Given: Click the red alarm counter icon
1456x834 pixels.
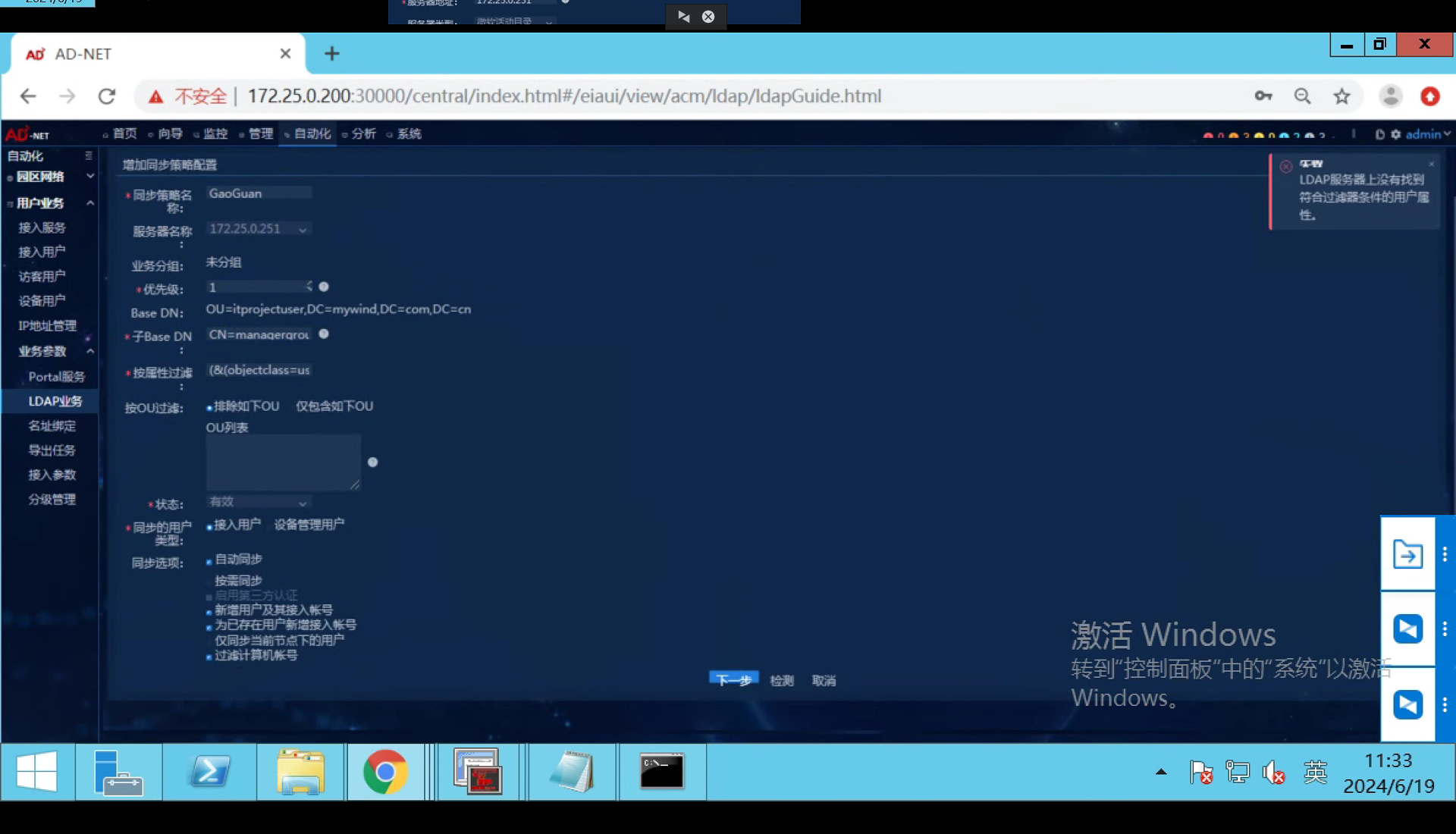Looking at the screenshot, I should 1208,136.
